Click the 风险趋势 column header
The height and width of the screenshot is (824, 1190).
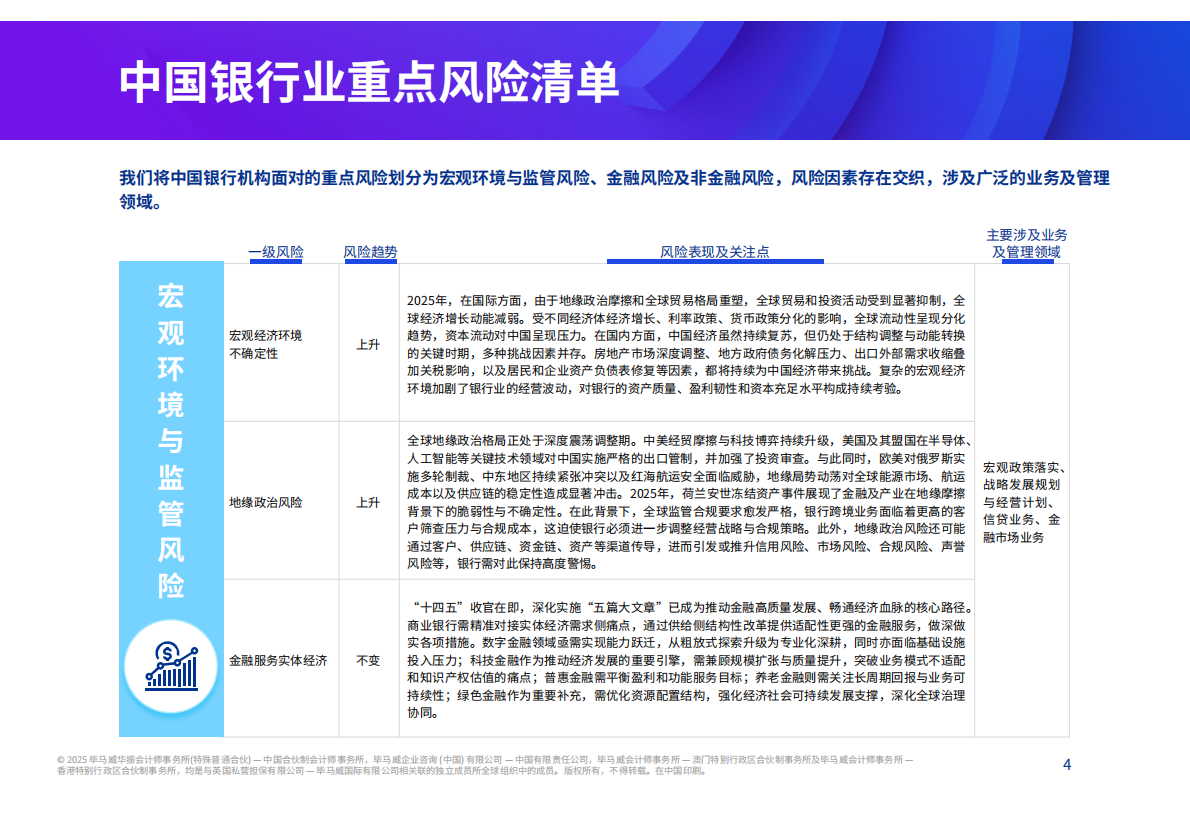coord(369,250)
